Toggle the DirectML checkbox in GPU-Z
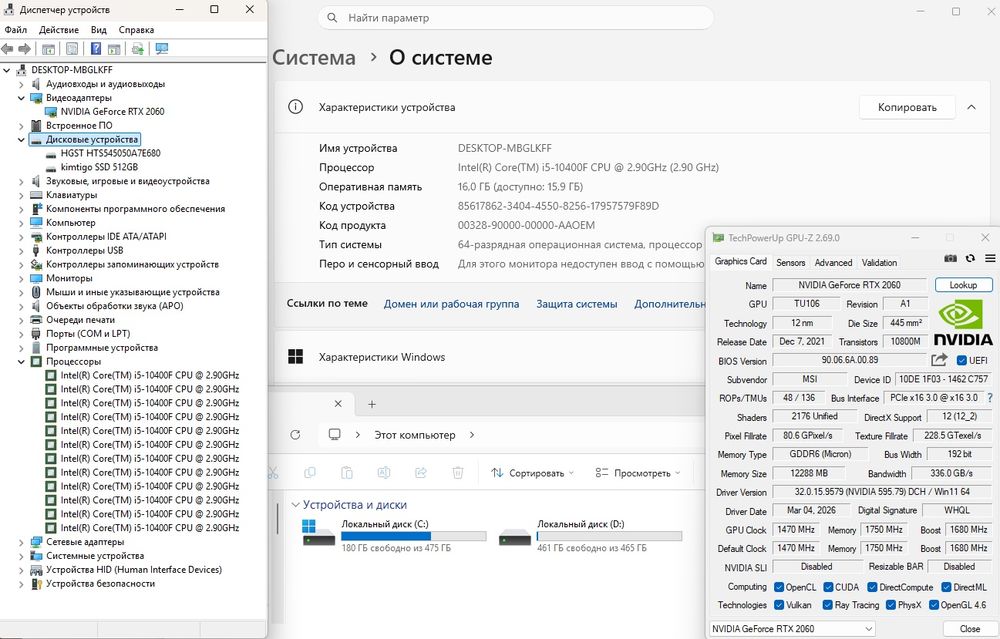 pyautogui.click(x=946, y=587)
